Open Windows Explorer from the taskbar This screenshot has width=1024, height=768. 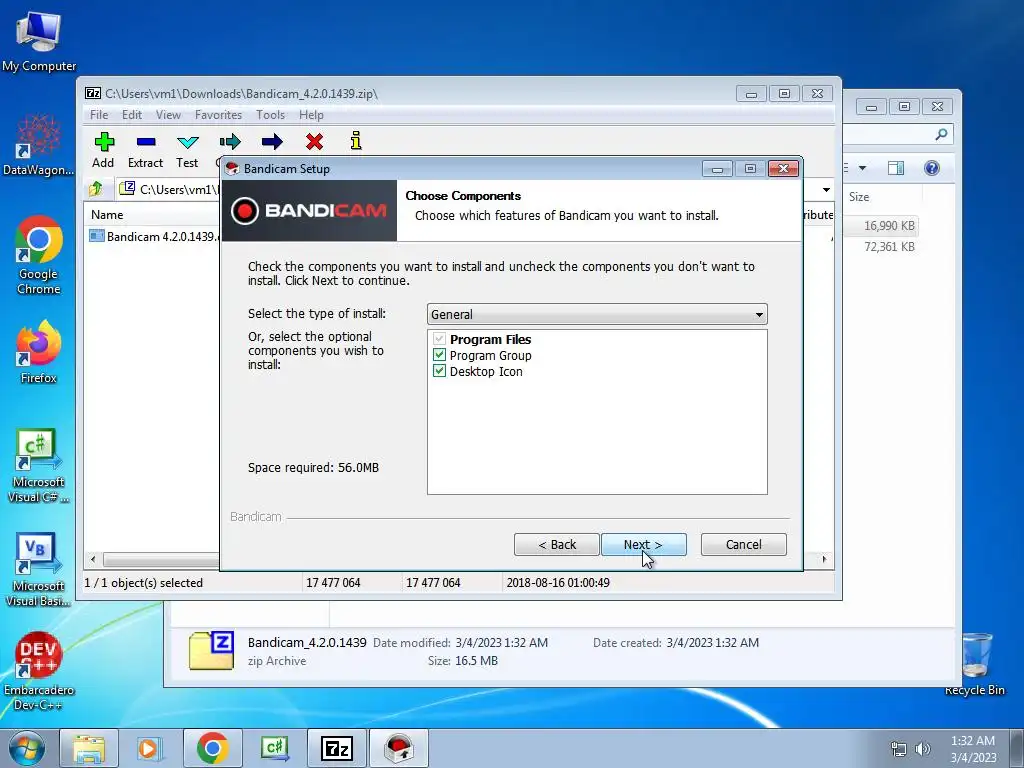click(89, 748)
